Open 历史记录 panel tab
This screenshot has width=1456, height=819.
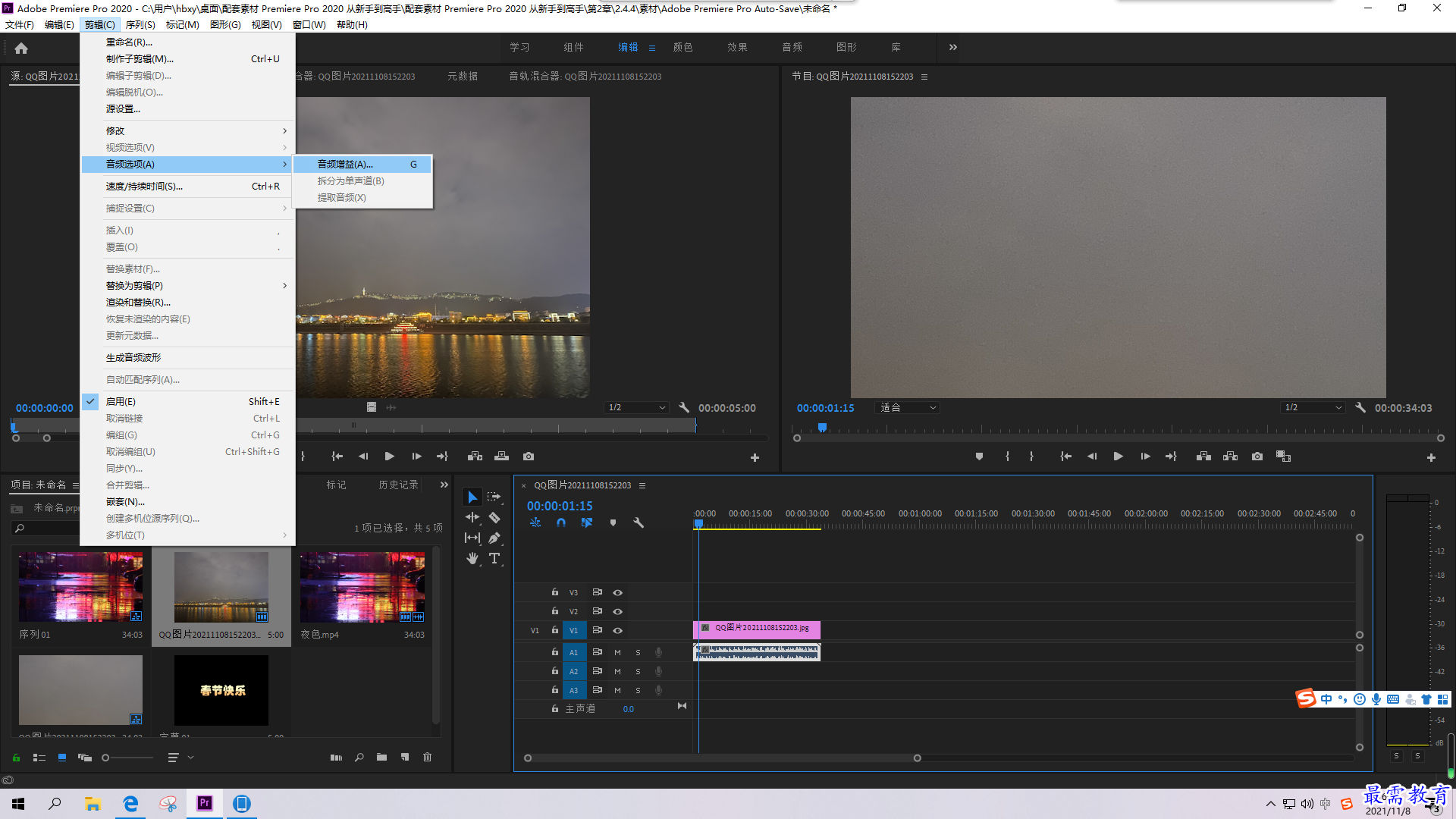coord(398,485)
